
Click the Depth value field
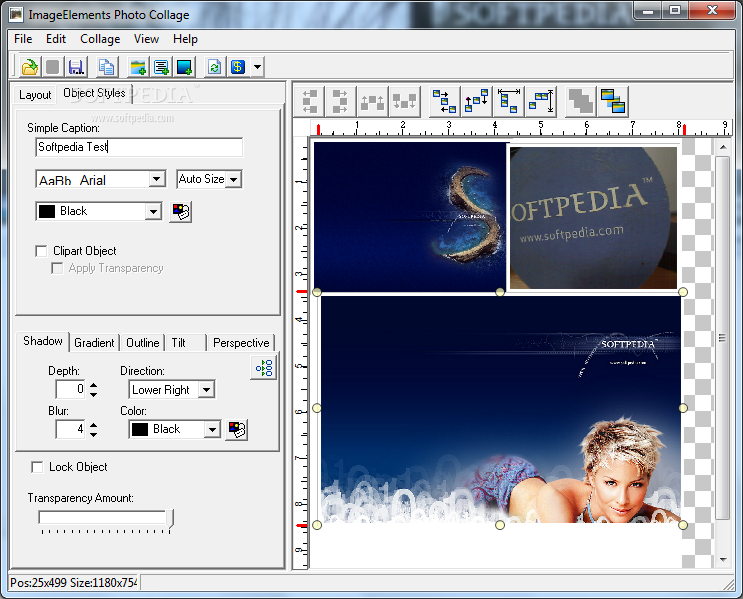click(x=71, y=390)
